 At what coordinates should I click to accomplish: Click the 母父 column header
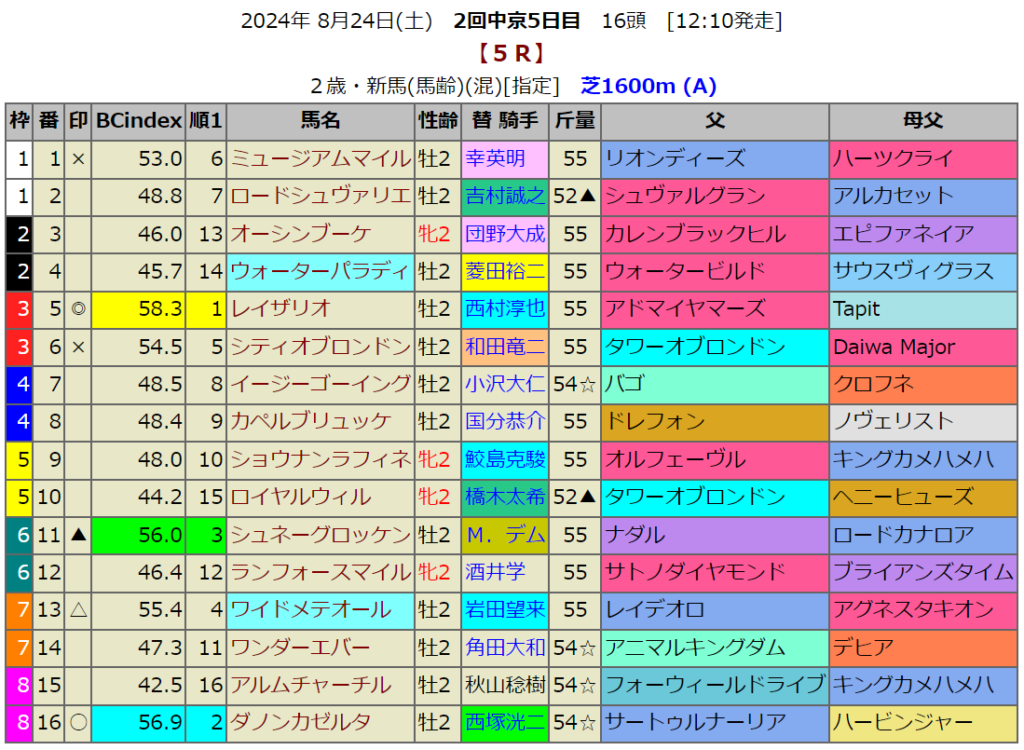point(922,121)
